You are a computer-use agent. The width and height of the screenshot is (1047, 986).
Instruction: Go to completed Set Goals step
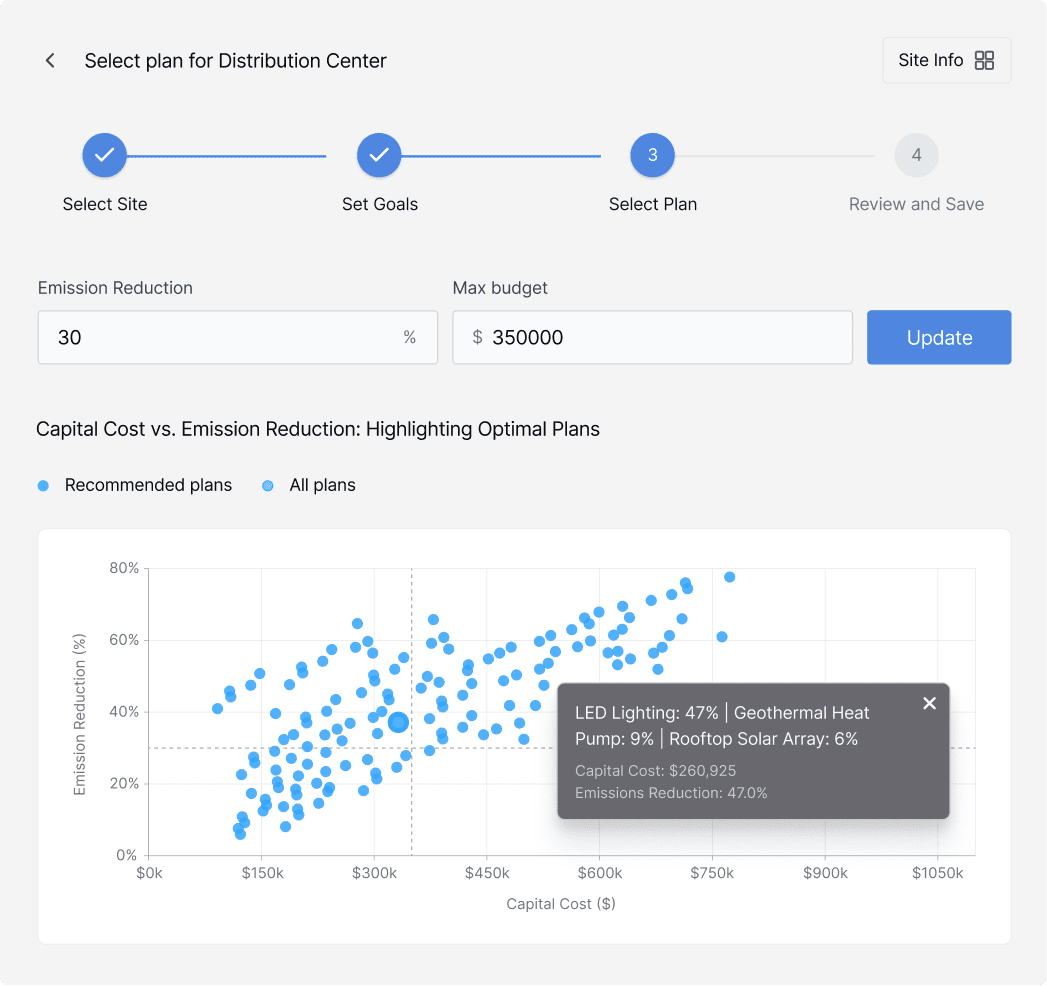[x=379, y=155]
